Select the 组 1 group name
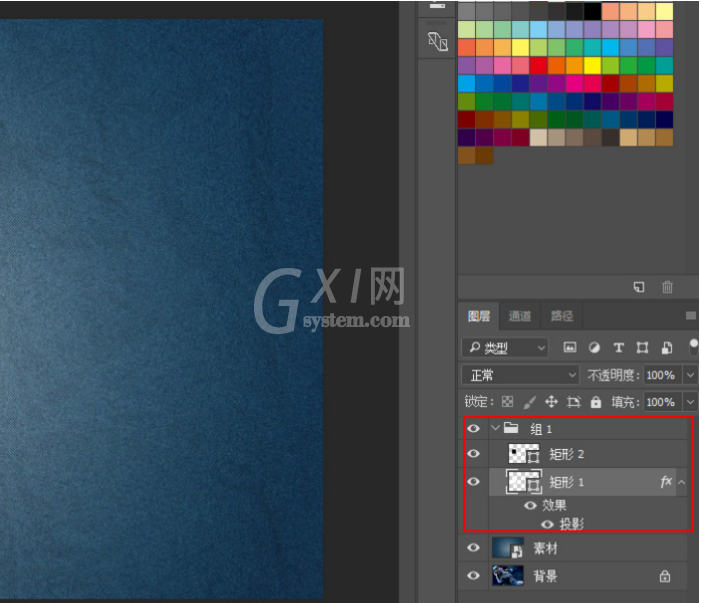The height and width of the screenshot is (603, 701). click(541, 429)
